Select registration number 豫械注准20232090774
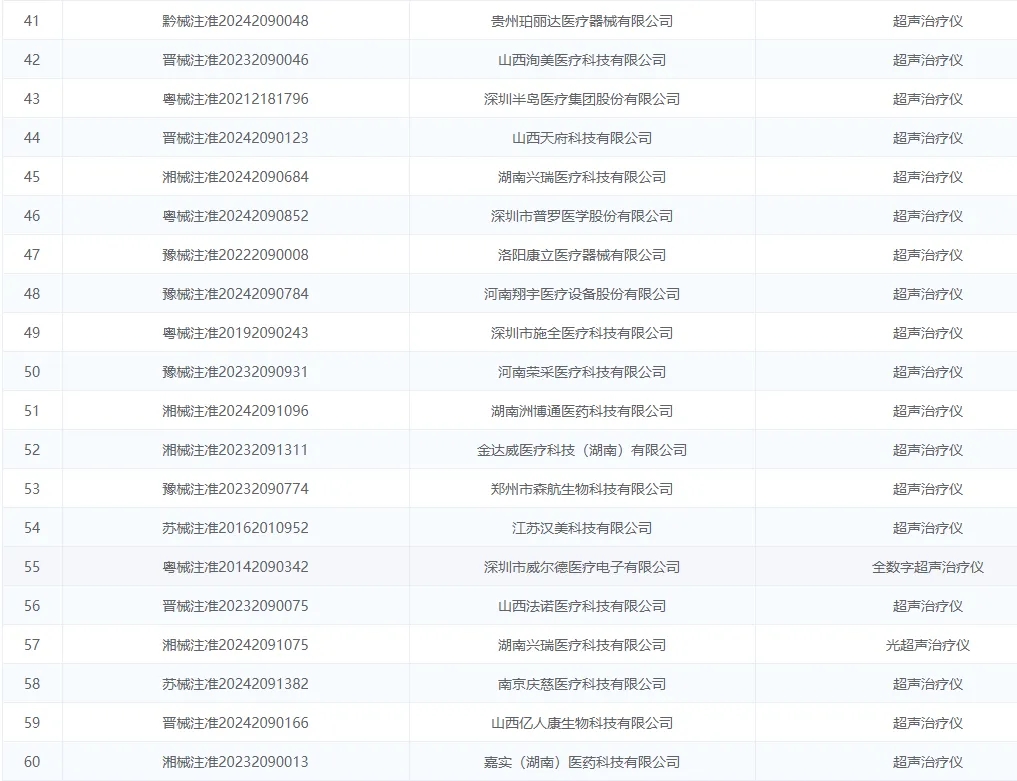This screenshot has height=781, width=1017. pos(235,489)
